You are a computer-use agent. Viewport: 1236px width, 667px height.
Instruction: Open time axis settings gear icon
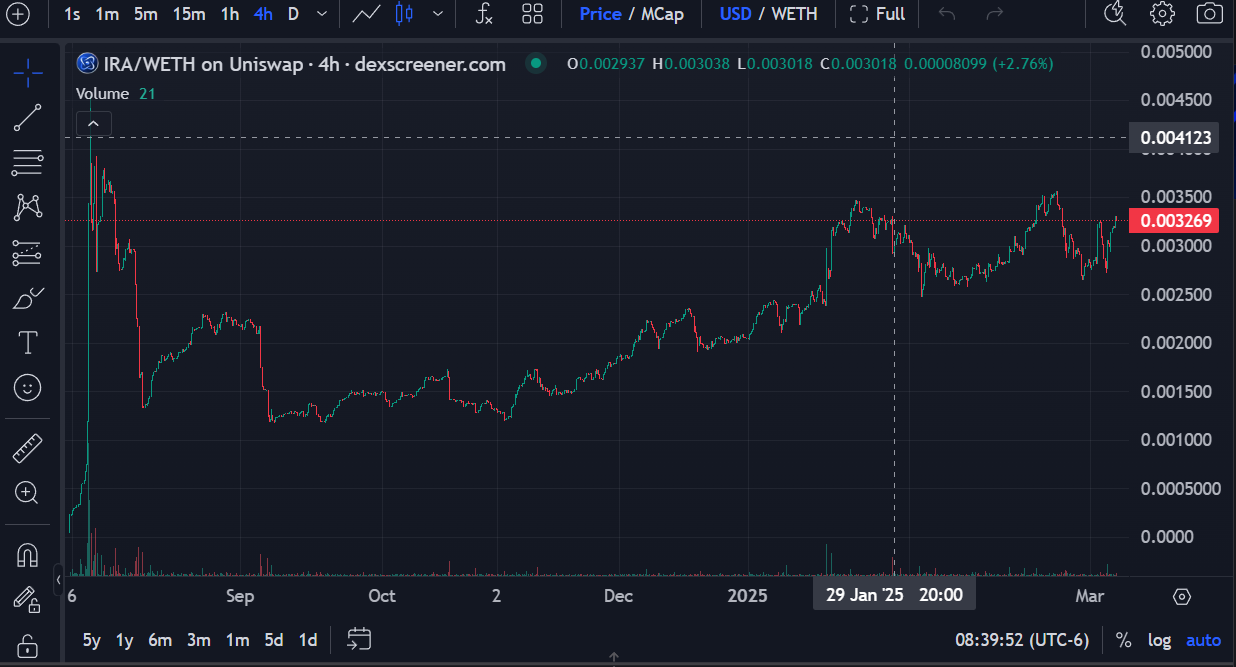coord(1182,597)
